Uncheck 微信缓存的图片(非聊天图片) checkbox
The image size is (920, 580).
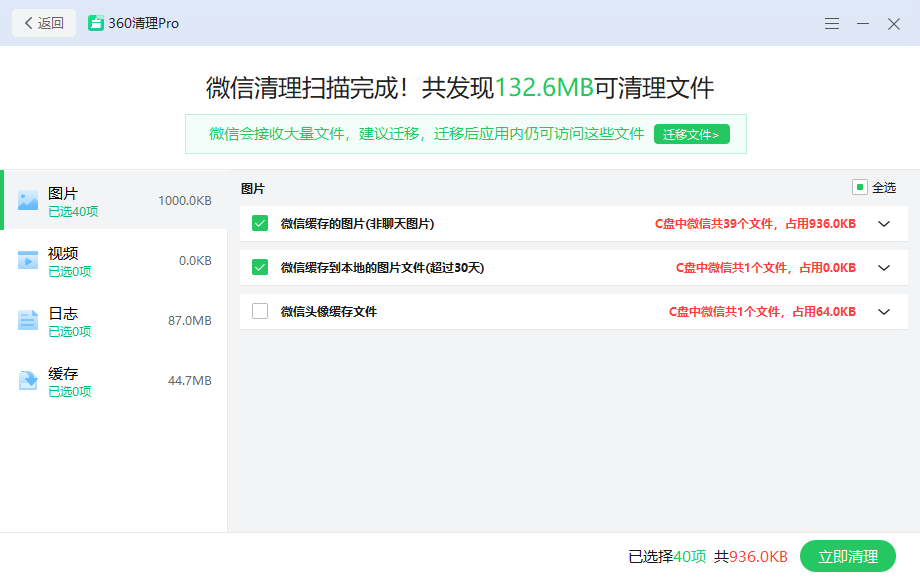(260, 223)
